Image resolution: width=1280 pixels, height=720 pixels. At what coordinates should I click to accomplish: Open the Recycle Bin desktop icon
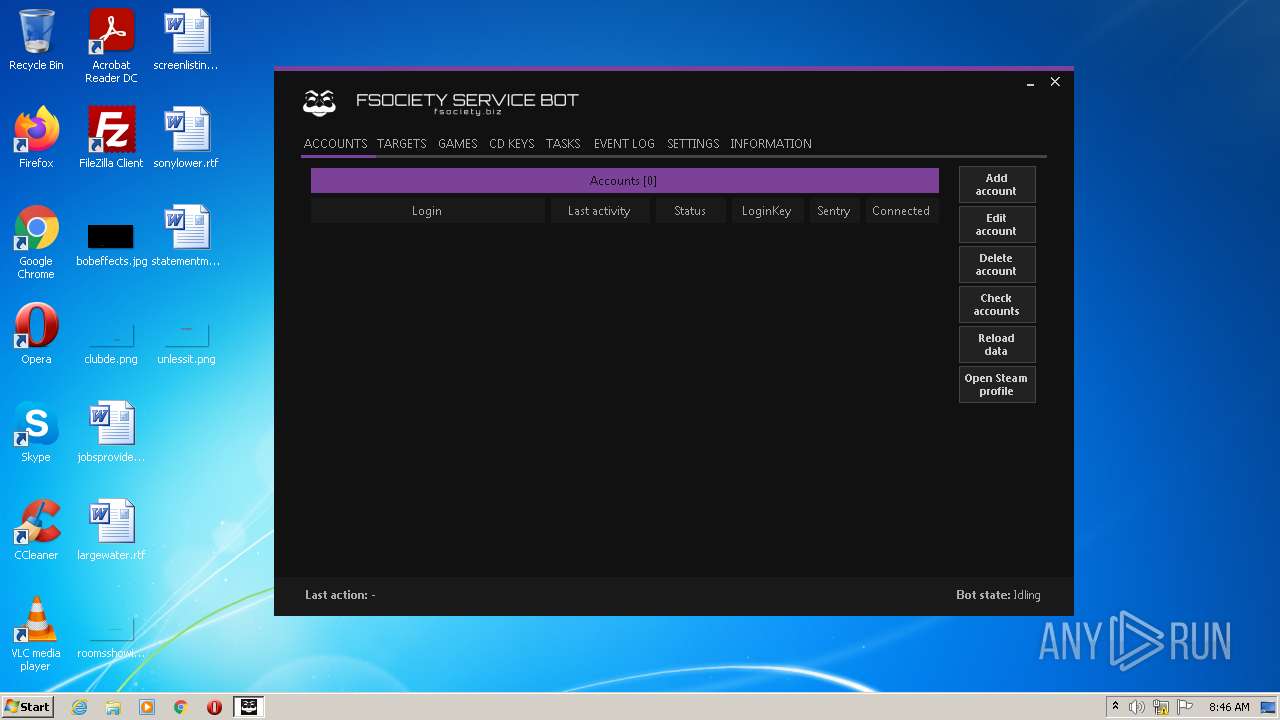click(x=36, y=40)
